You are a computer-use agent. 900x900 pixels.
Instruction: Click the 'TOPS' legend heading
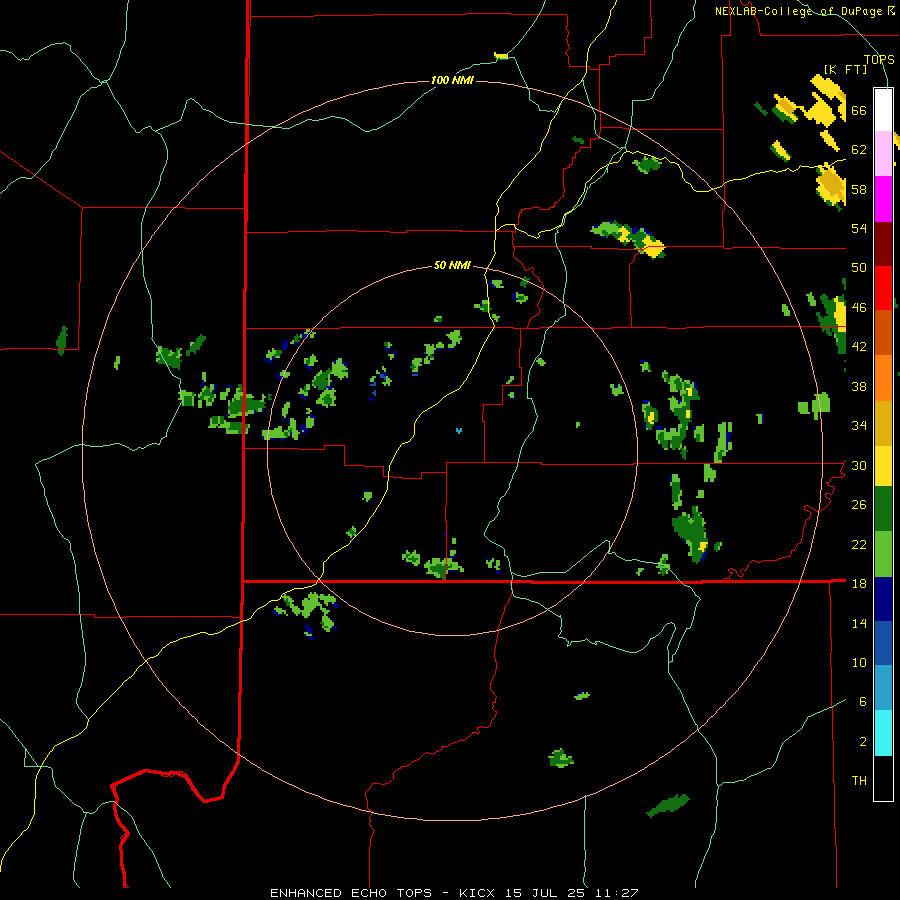click(879, 59)
